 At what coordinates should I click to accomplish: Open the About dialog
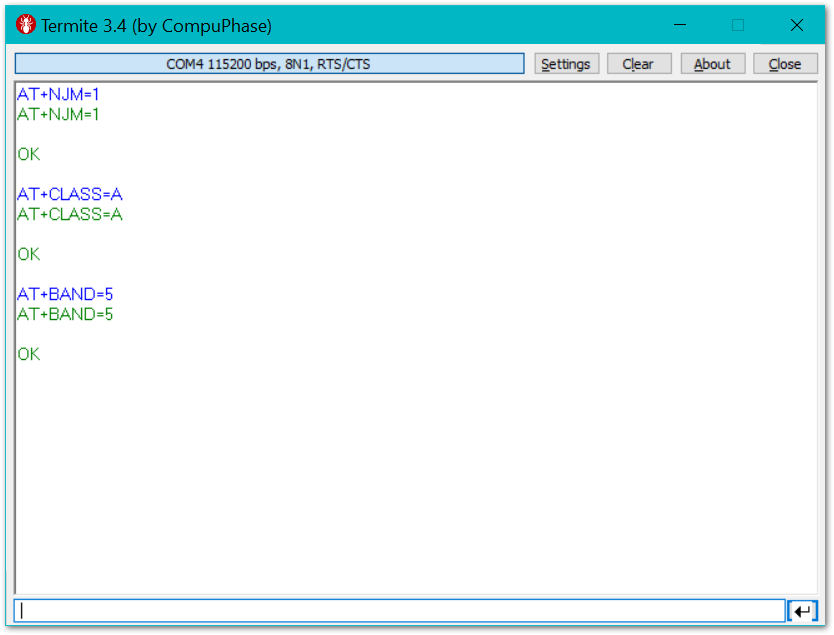coord(712,64)
